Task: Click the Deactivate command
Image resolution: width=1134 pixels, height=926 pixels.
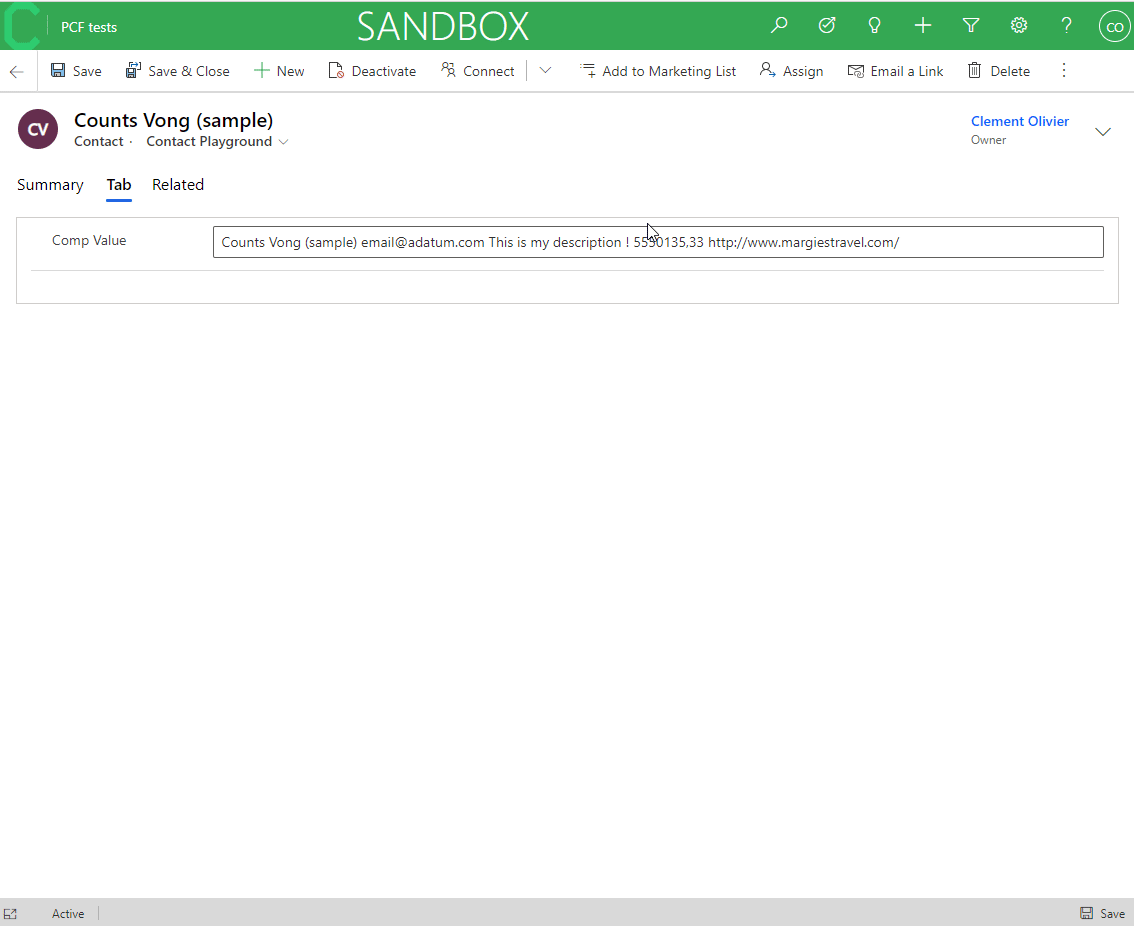Action: coord(372,71)
